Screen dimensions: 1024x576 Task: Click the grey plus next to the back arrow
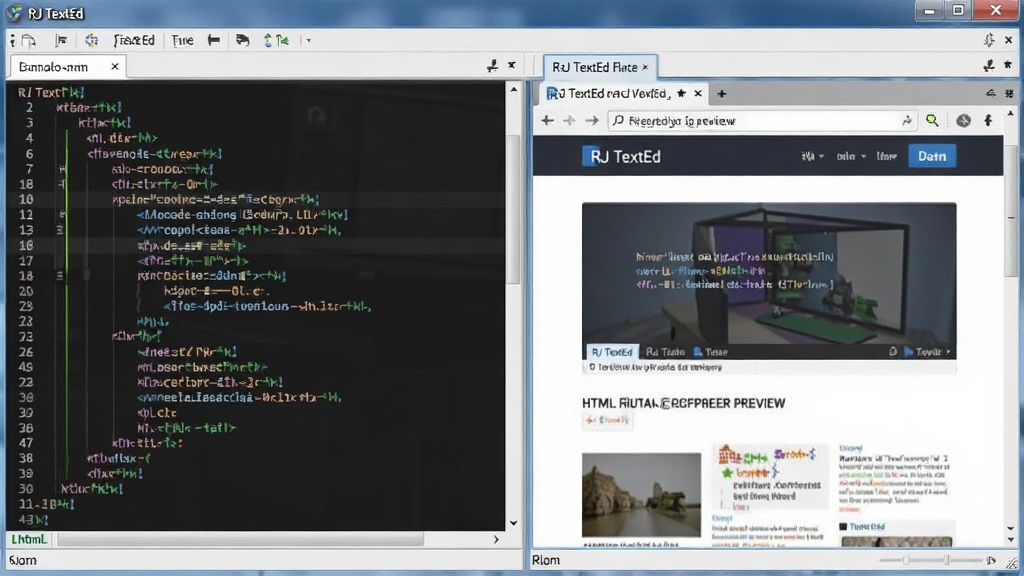(x=569, y=121)
